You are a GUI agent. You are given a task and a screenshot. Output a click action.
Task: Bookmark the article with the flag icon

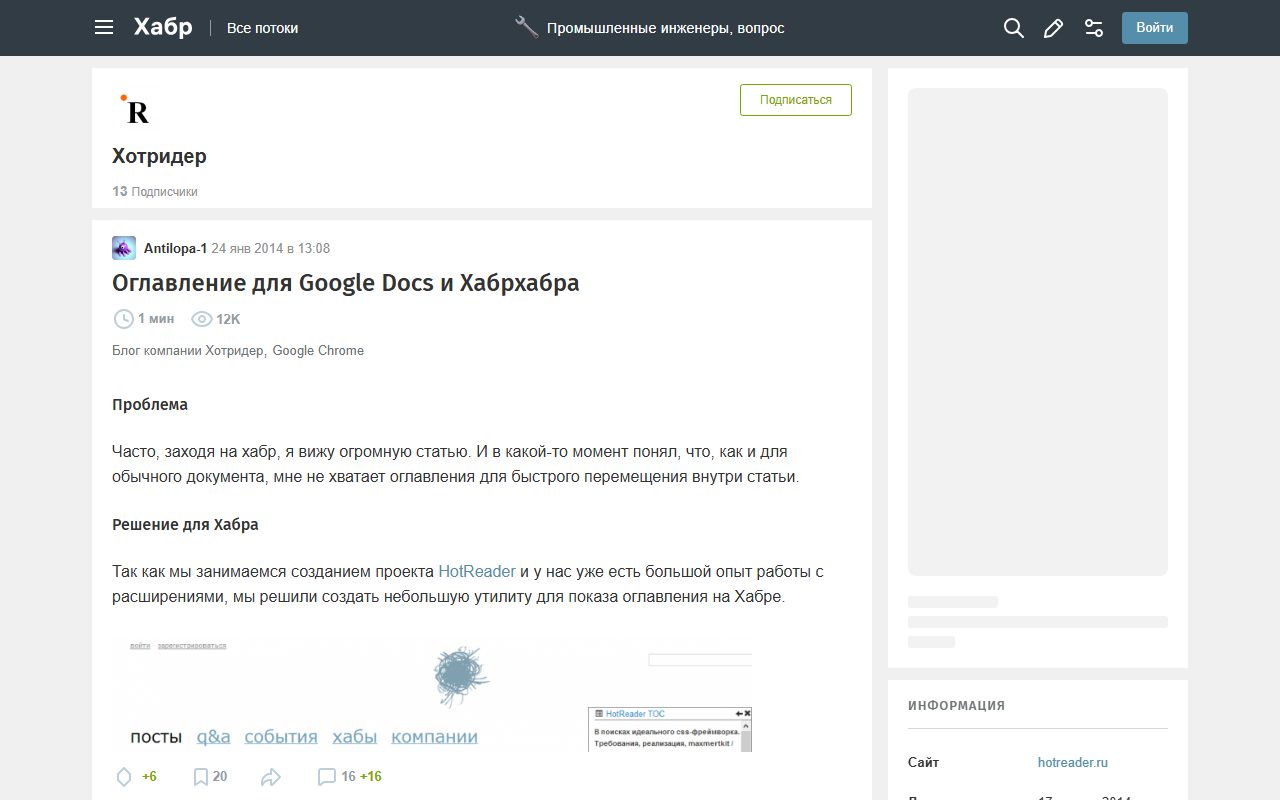click(200, 777)
